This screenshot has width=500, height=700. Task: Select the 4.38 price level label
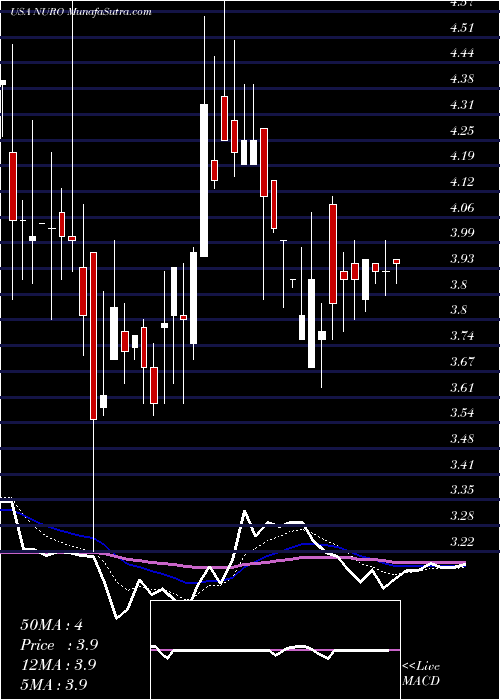coord(461,79)
